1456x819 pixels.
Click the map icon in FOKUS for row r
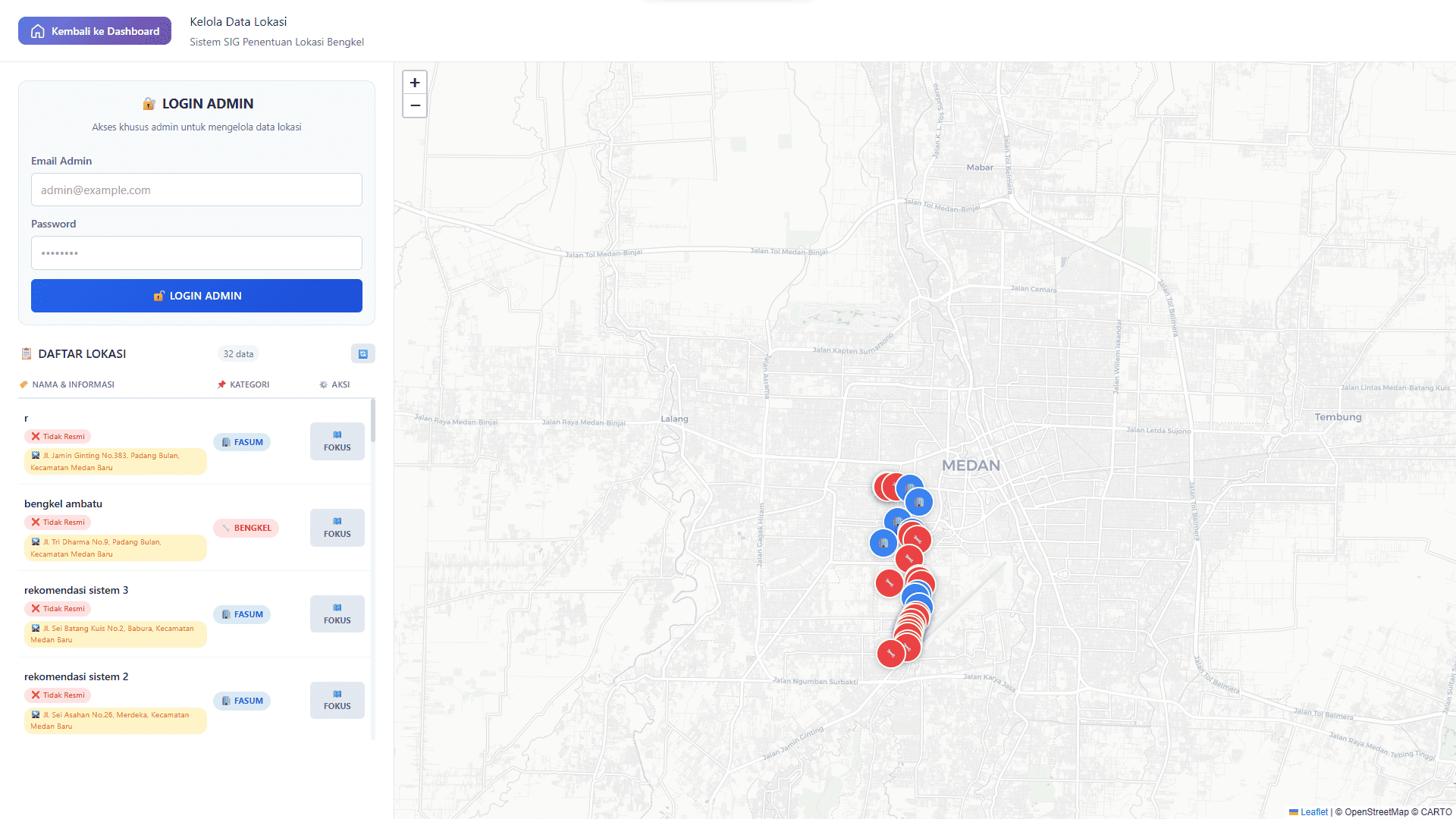tap(337, 435)
